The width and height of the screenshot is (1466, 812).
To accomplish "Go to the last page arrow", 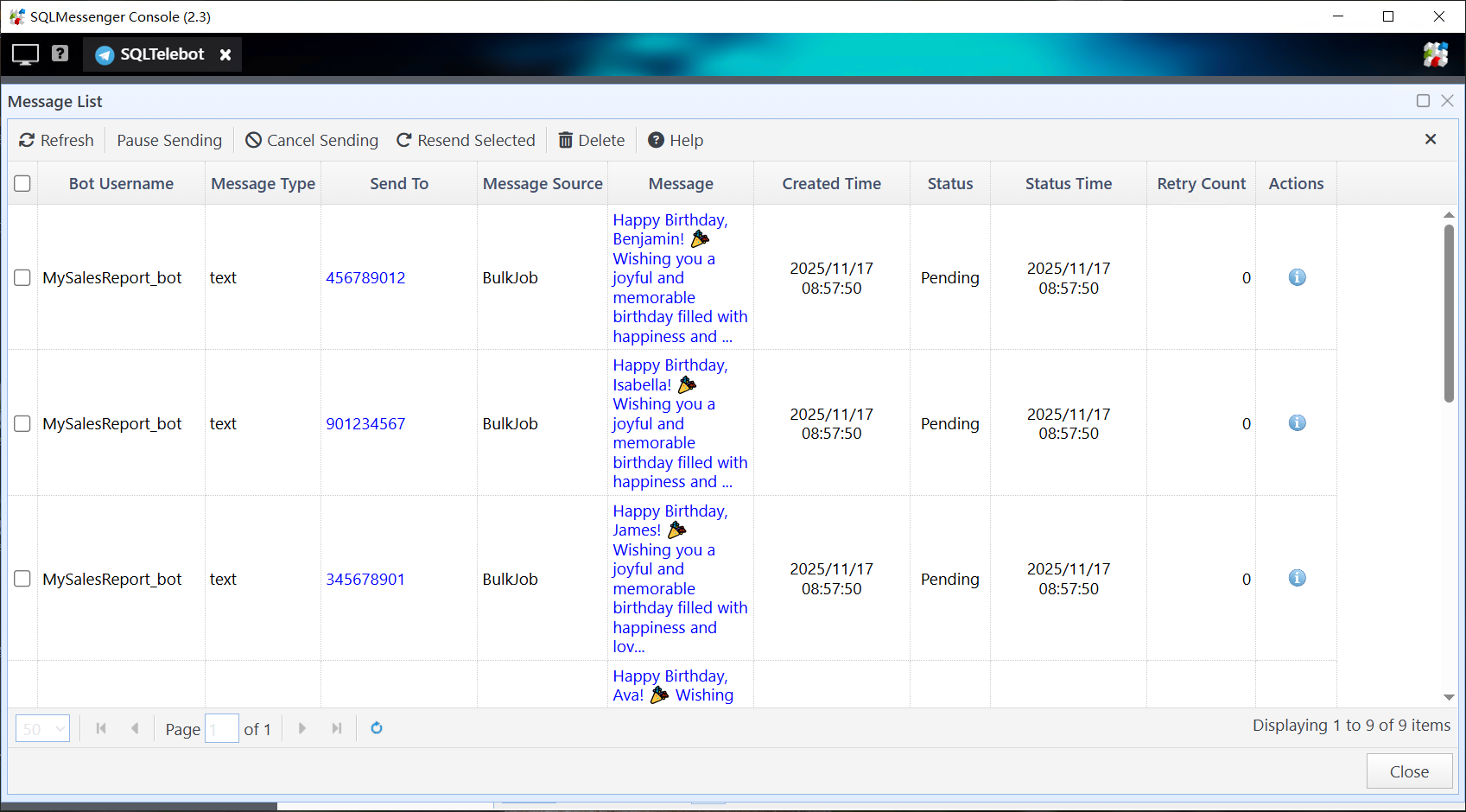I will [x=337, y=728].
